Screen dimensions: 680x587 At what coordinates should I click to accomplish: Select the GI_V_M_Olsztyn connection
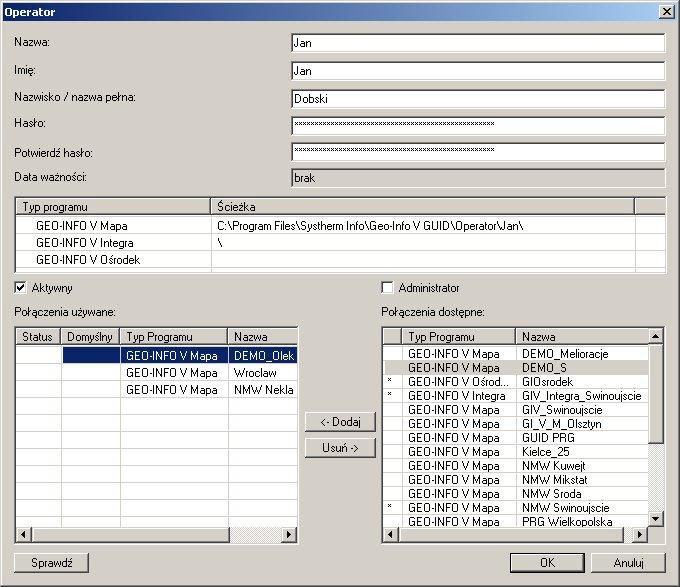click(516, 424)
